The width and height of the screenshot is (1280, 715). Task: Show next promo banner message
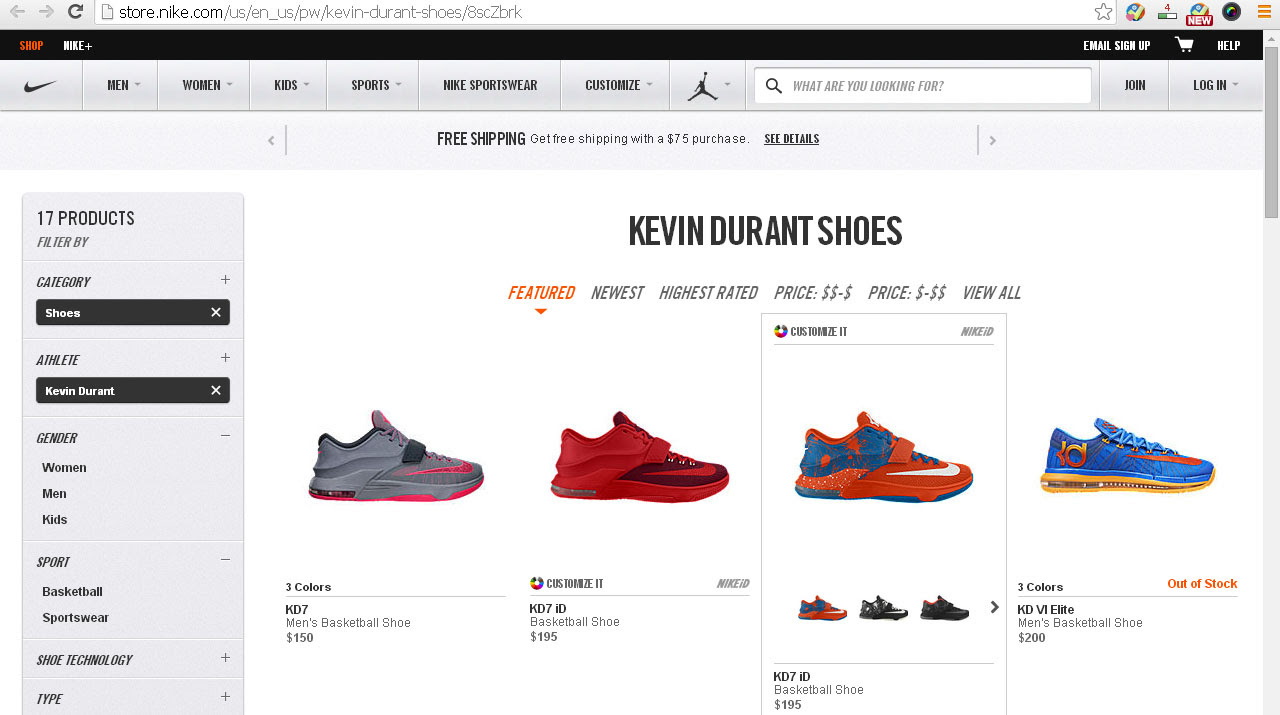pyautogui.click(x=992, y=140)
